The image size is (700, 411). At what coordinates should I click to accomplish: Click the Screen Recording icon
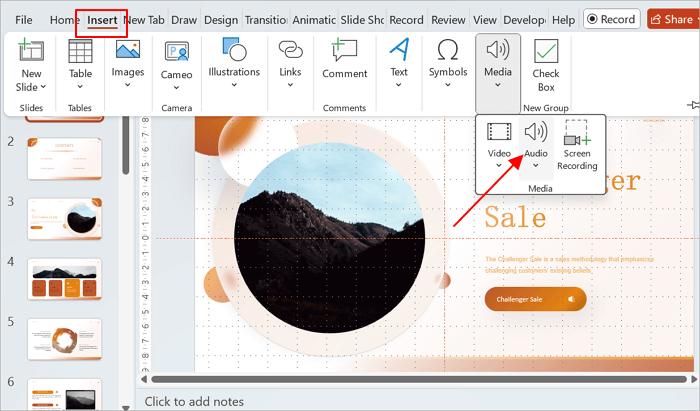[577, 134]
